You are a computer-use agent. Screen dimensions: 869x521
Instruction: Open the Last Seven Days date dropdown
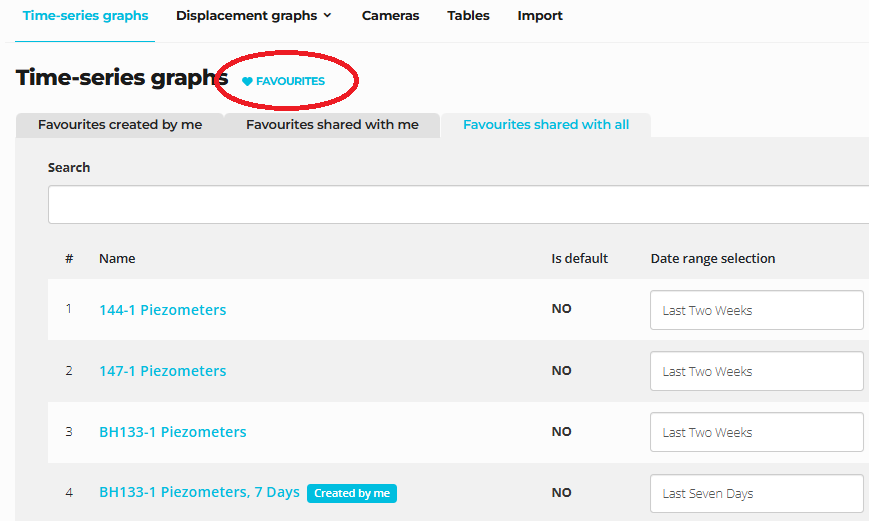tap(757, 493)
